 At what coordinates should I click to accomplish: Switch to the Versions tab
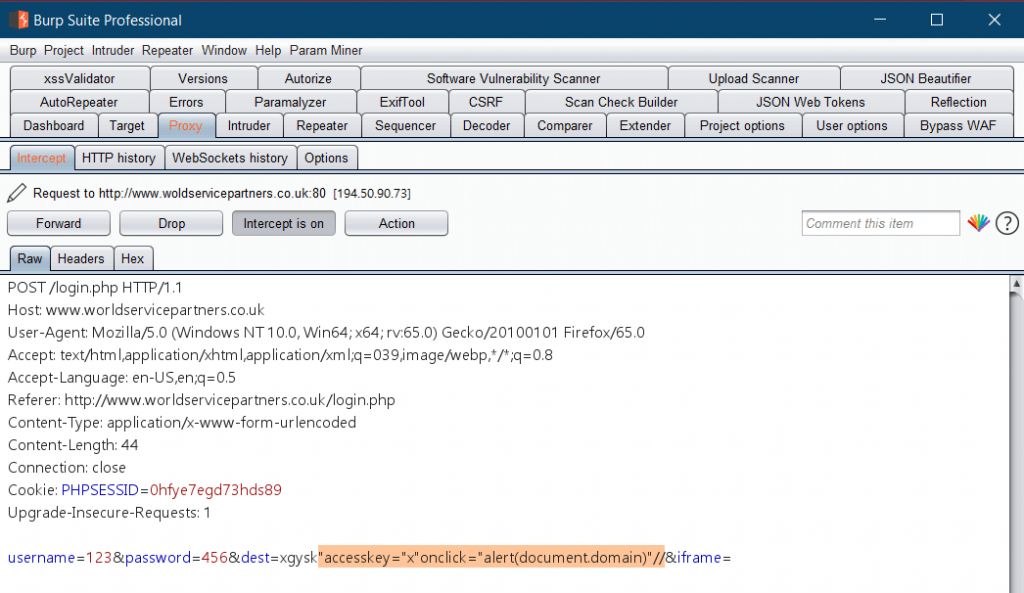(203, 78)
